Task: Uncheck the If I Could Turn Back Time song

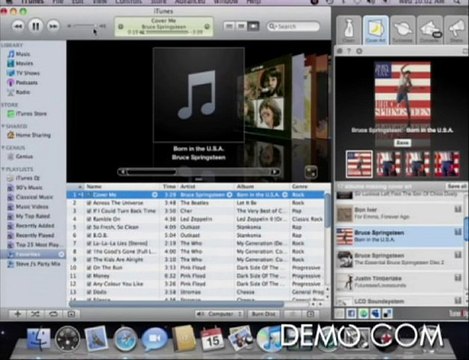Action: (x=89, y=211)
